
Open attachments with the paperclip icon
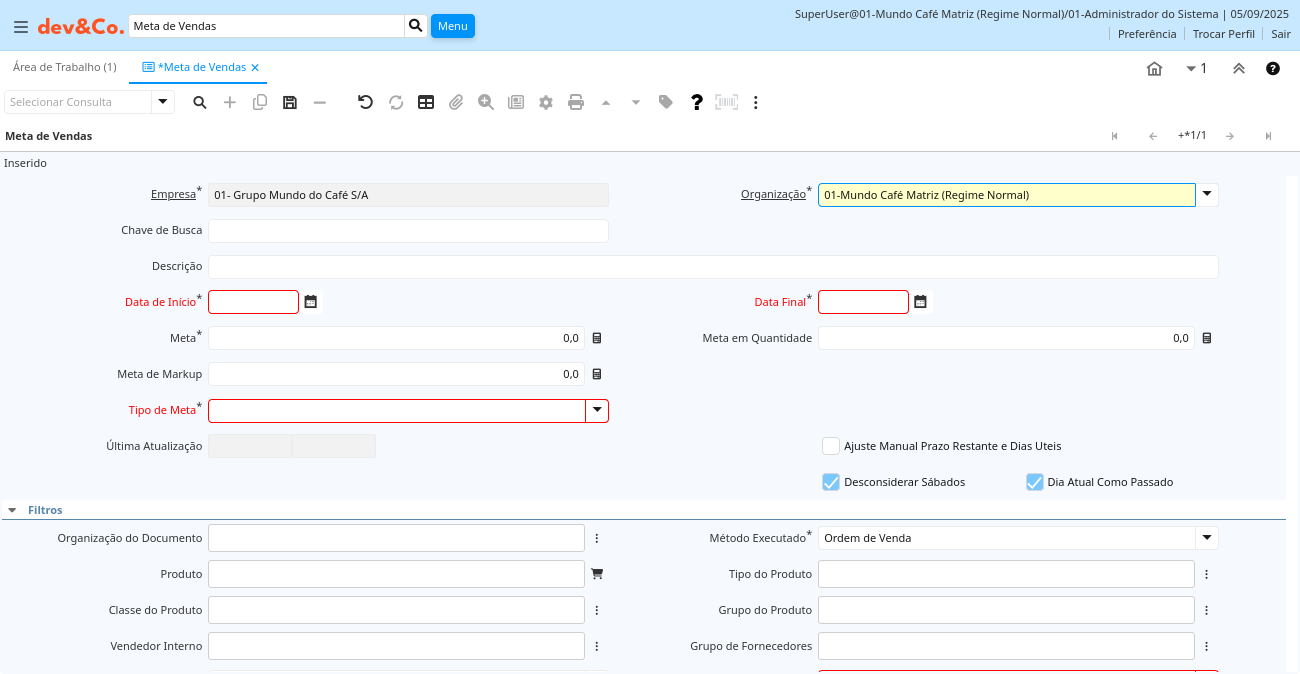tap(456, 102)
